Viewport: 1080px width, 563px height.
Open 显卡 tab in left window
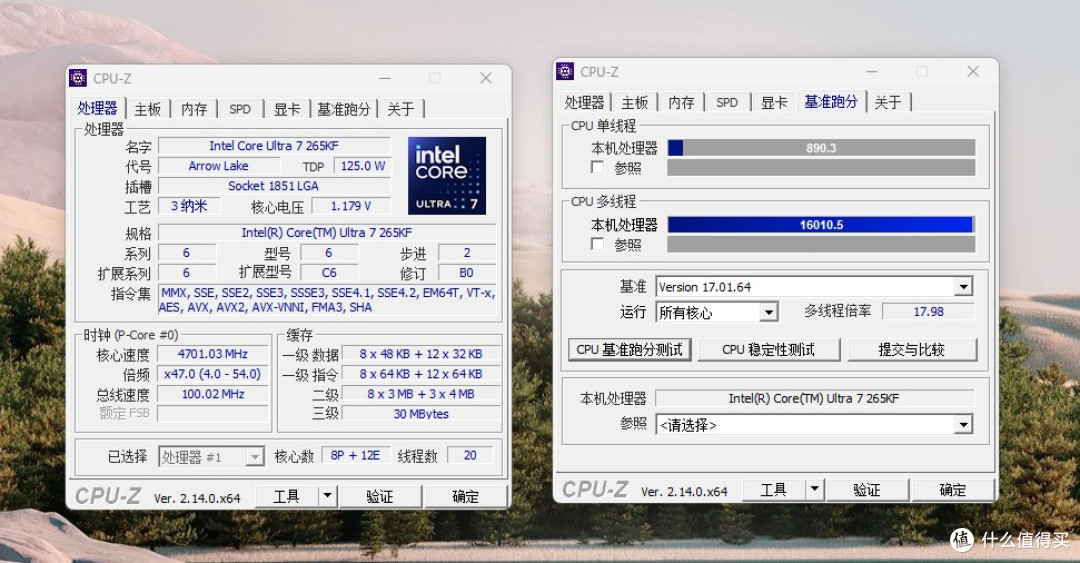point(287,109)
